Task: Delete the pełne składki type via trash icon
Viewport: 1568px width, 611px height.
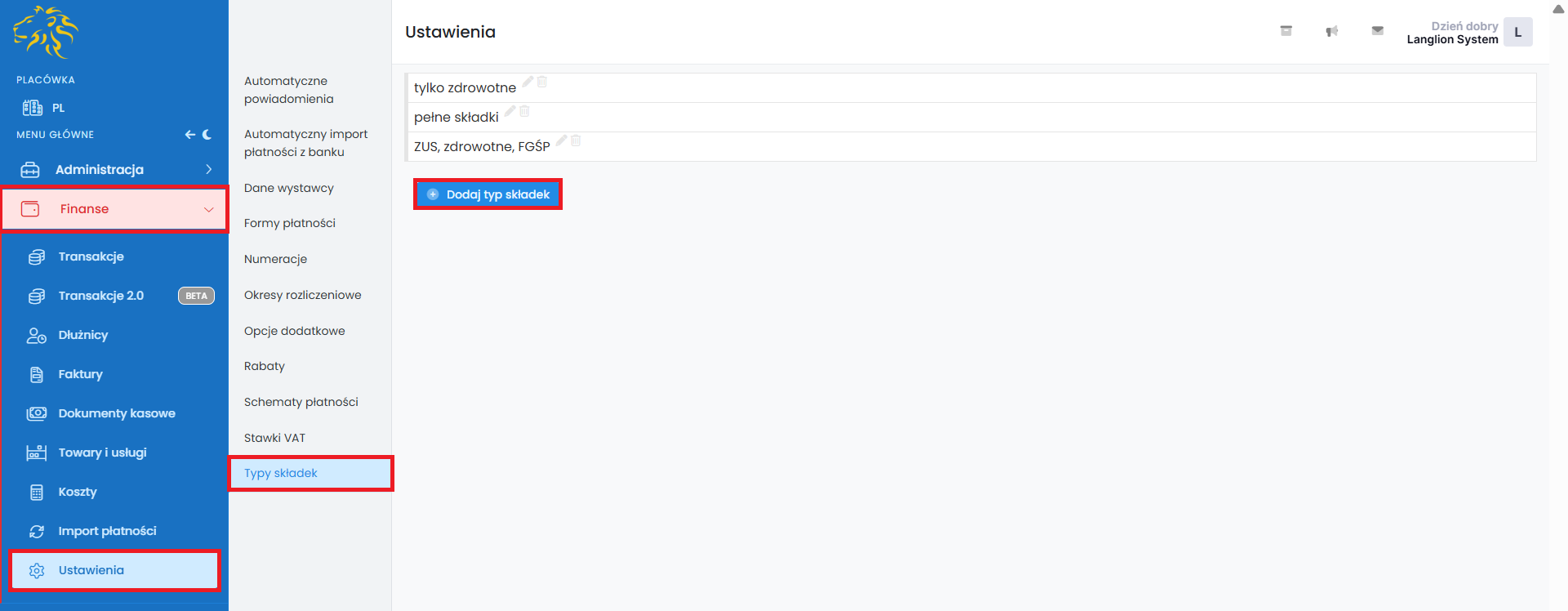Action: (x=524, y=111)
